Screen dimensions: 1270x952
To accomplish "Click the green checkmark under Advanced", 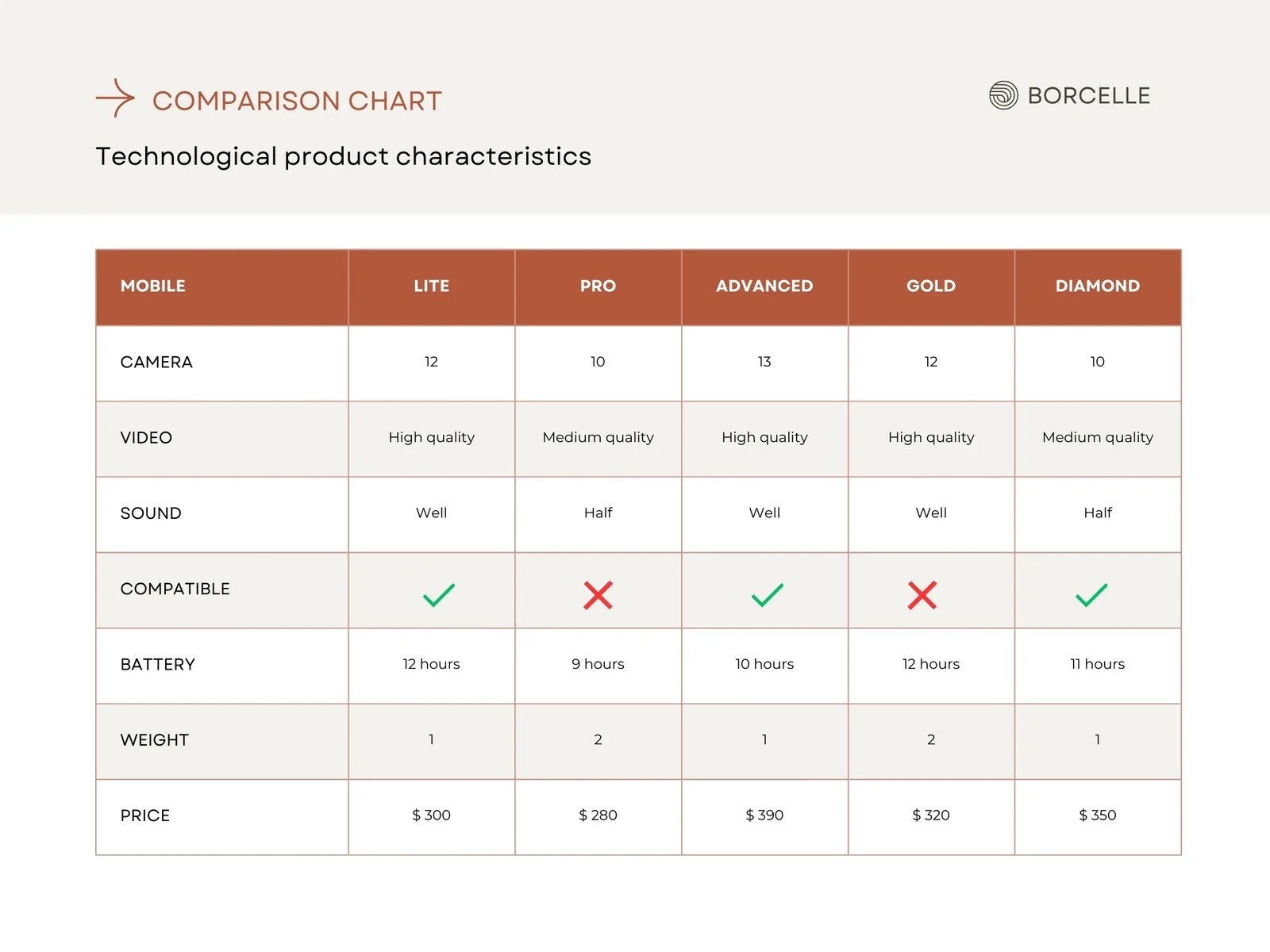I will 767,595.
